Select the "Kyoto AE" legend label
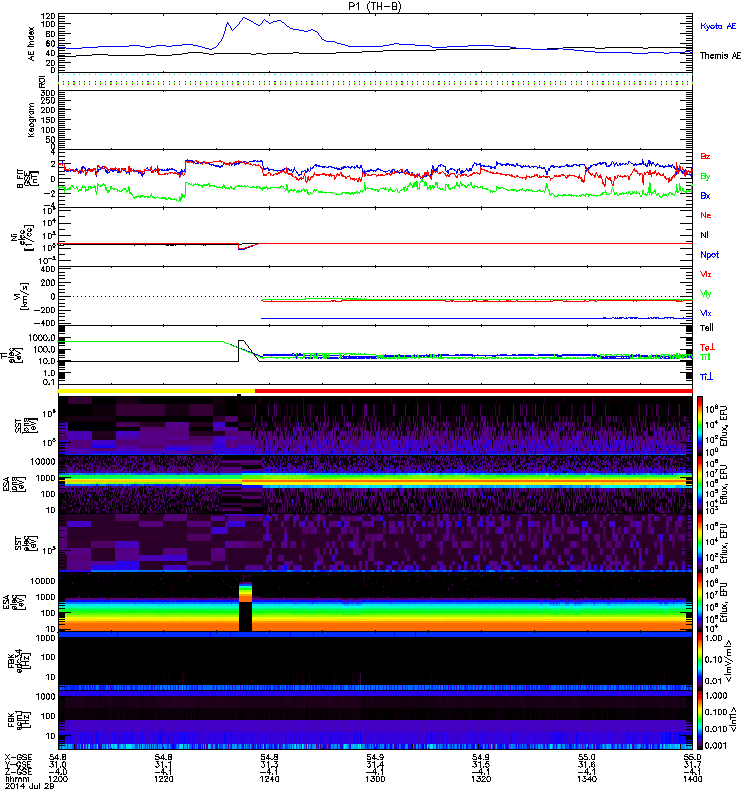This screenshot has width=750, height=800. 718,26
